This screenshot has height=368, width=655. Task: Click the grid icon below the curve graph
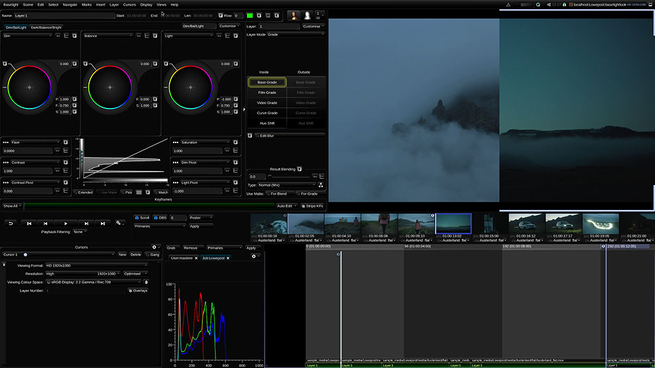click(139, 193)
